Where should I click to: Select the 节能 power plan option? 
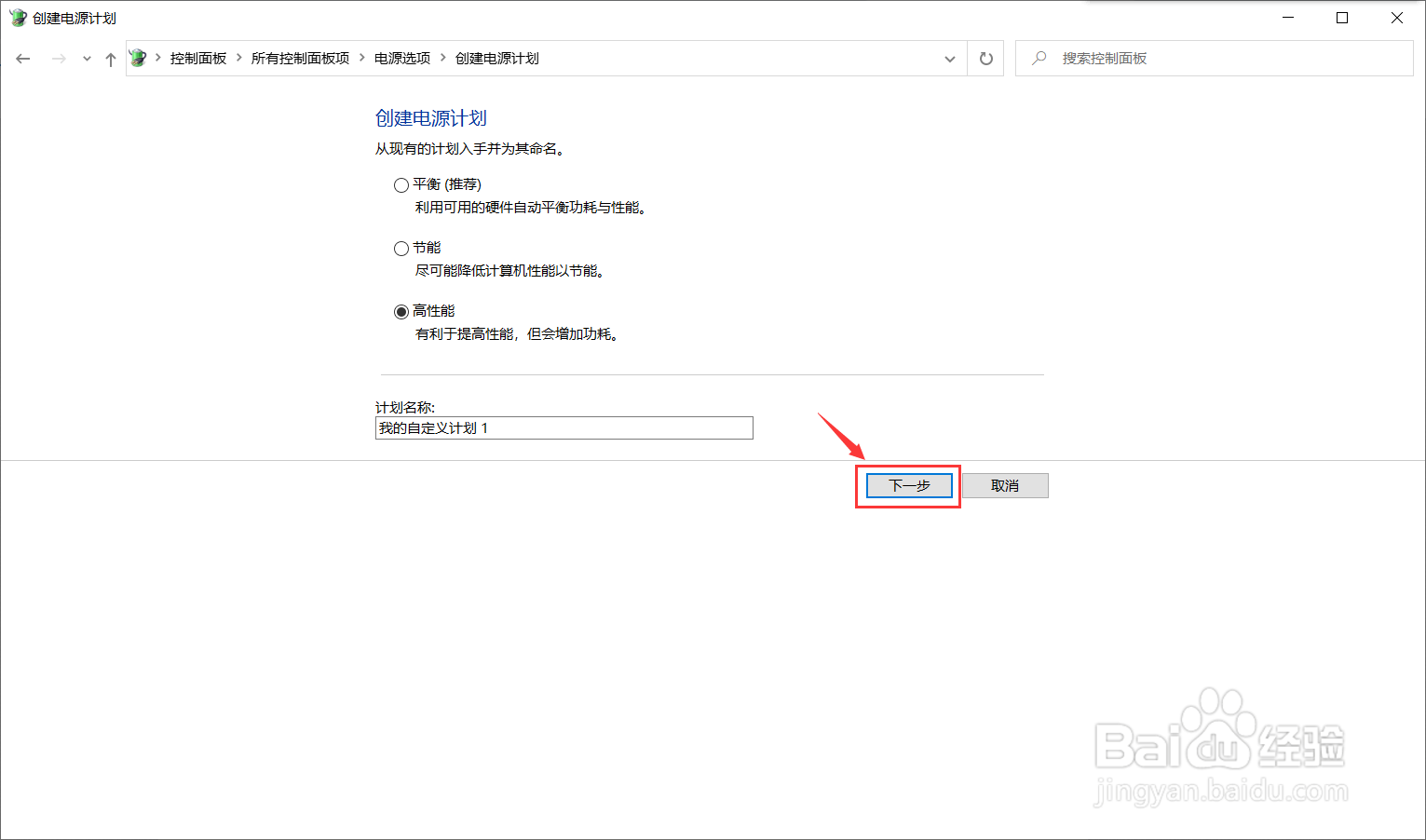pyautogui.click(x=401, y=248)
